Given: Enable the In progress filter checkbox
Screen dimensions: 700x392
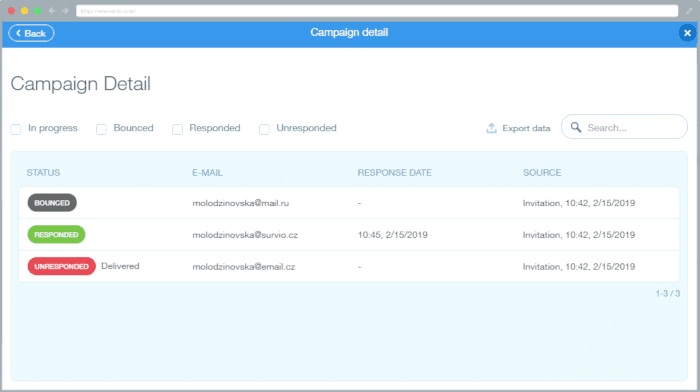Looking at the screenshot, I should 16,129.
